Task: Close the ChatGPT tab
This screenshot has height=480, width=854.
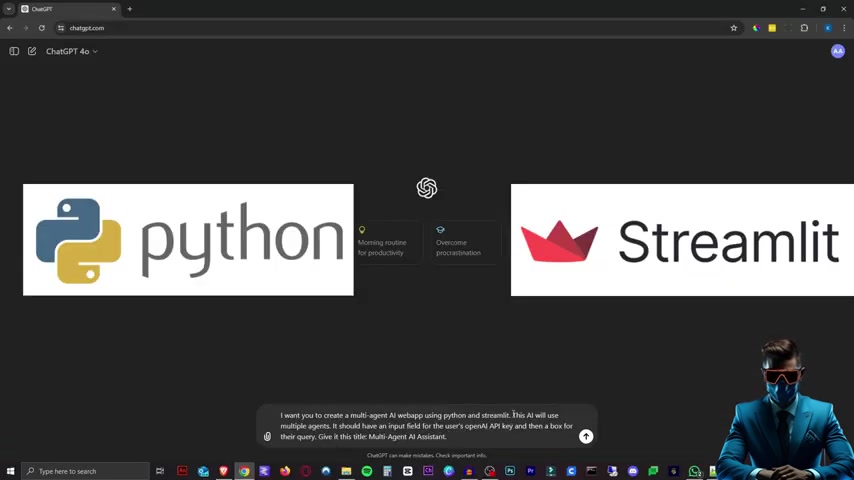Action: 114,9
